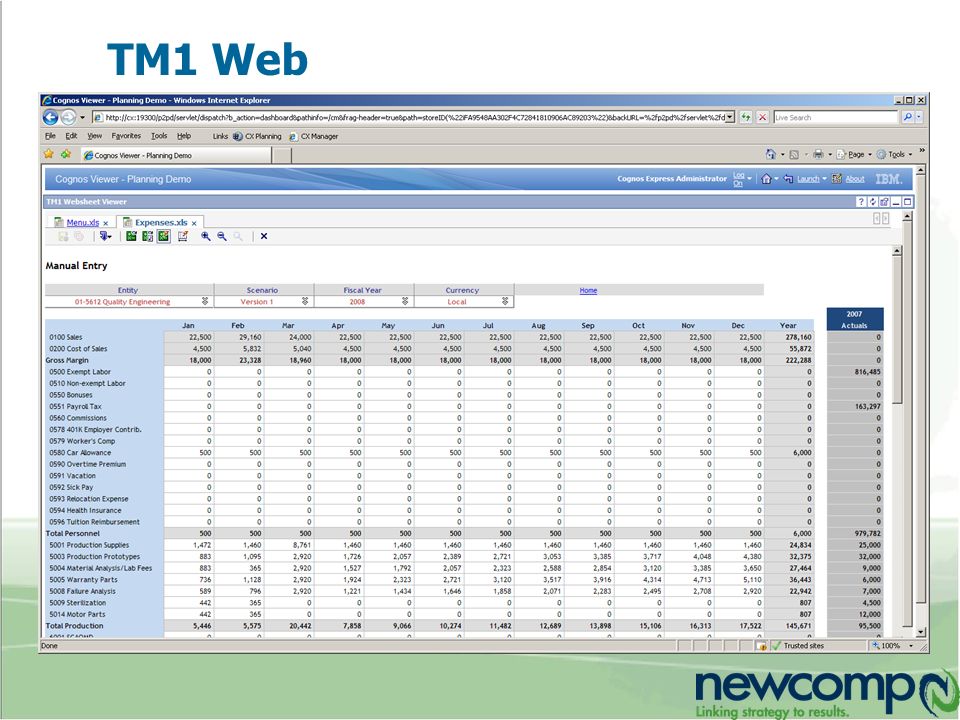Open the File menu

pyautogui.click(x=50, y=136)
